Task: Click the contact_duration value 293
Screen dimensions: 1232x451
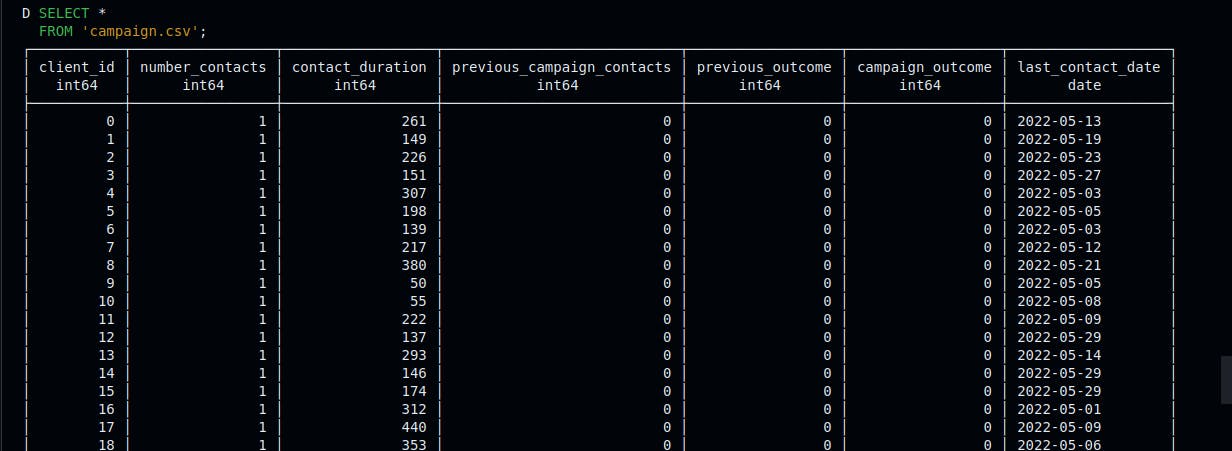Action: coord(414,355)
